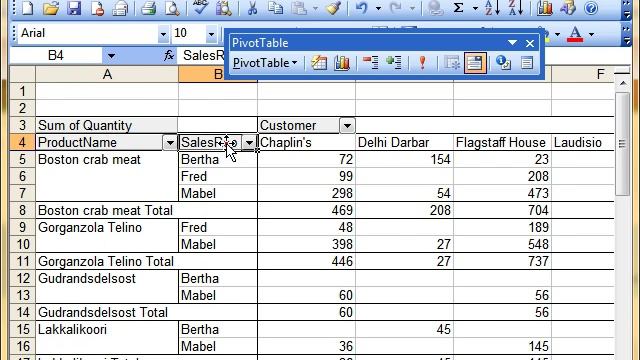
Task: Select row 8 header
Action: (x=22, y=210)
